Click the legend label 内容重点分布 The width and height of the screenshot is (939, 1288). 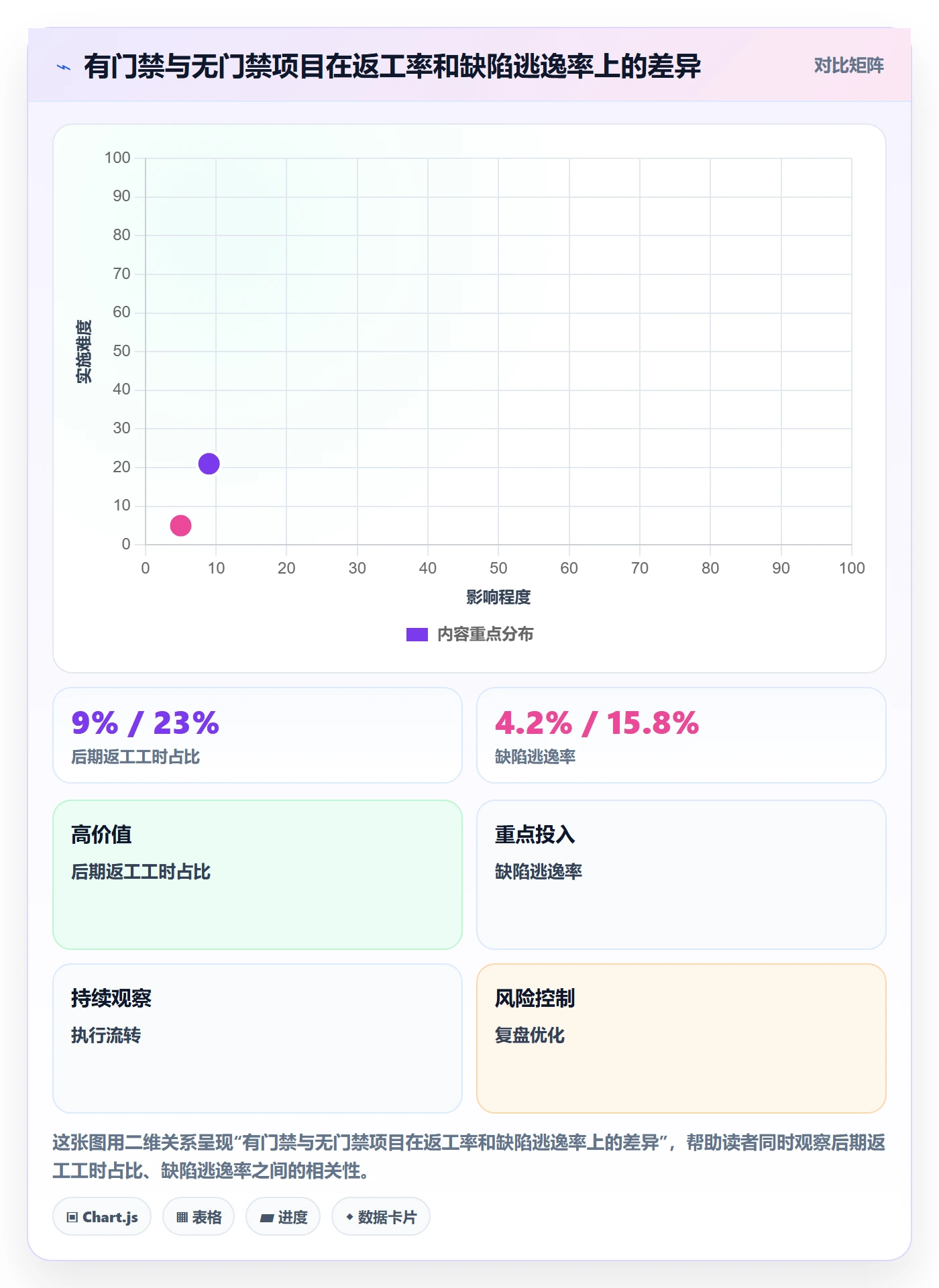coord(485,634)
